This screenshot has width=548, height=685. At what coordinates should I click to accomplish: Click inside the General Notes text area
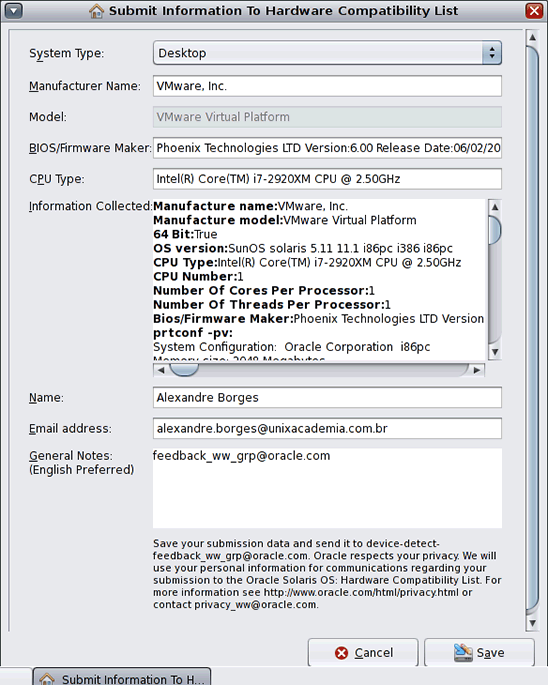pyautogui.click(x=327, y=488)
